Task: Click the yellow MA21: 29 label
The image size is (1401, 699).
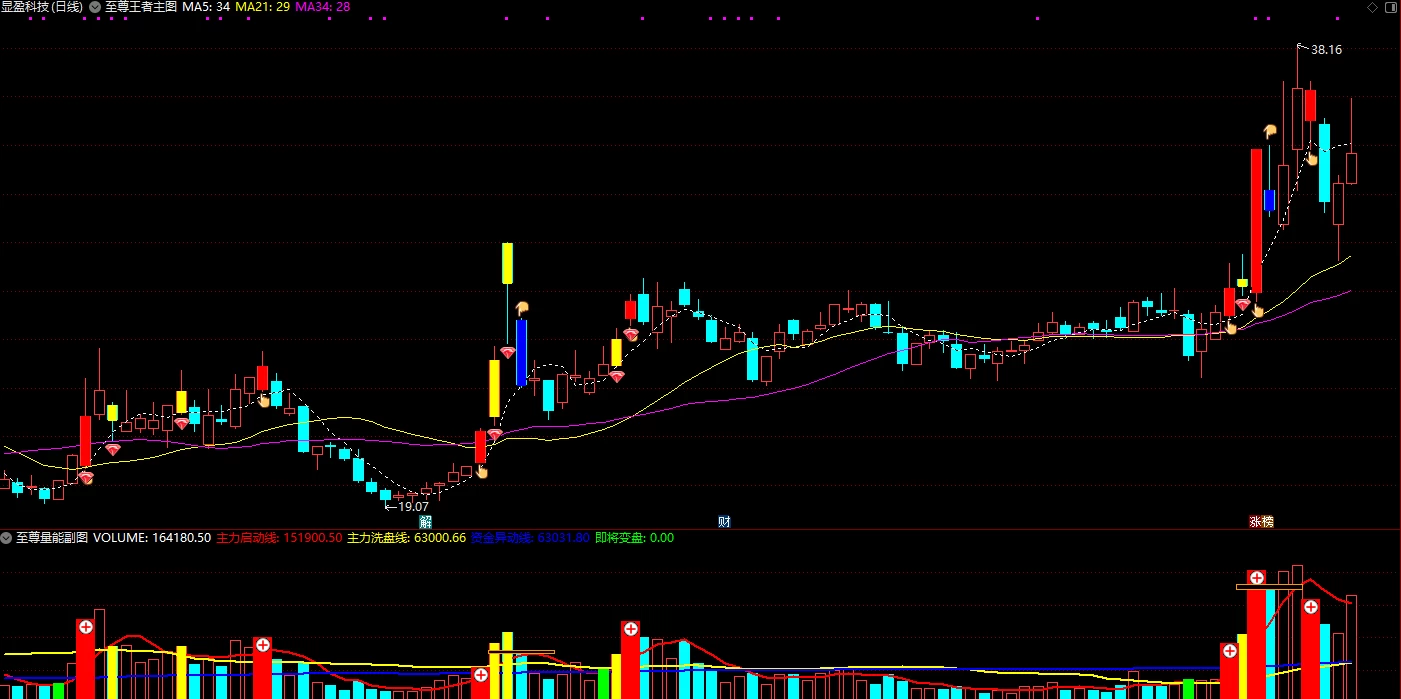Action: tap(263, 6)
